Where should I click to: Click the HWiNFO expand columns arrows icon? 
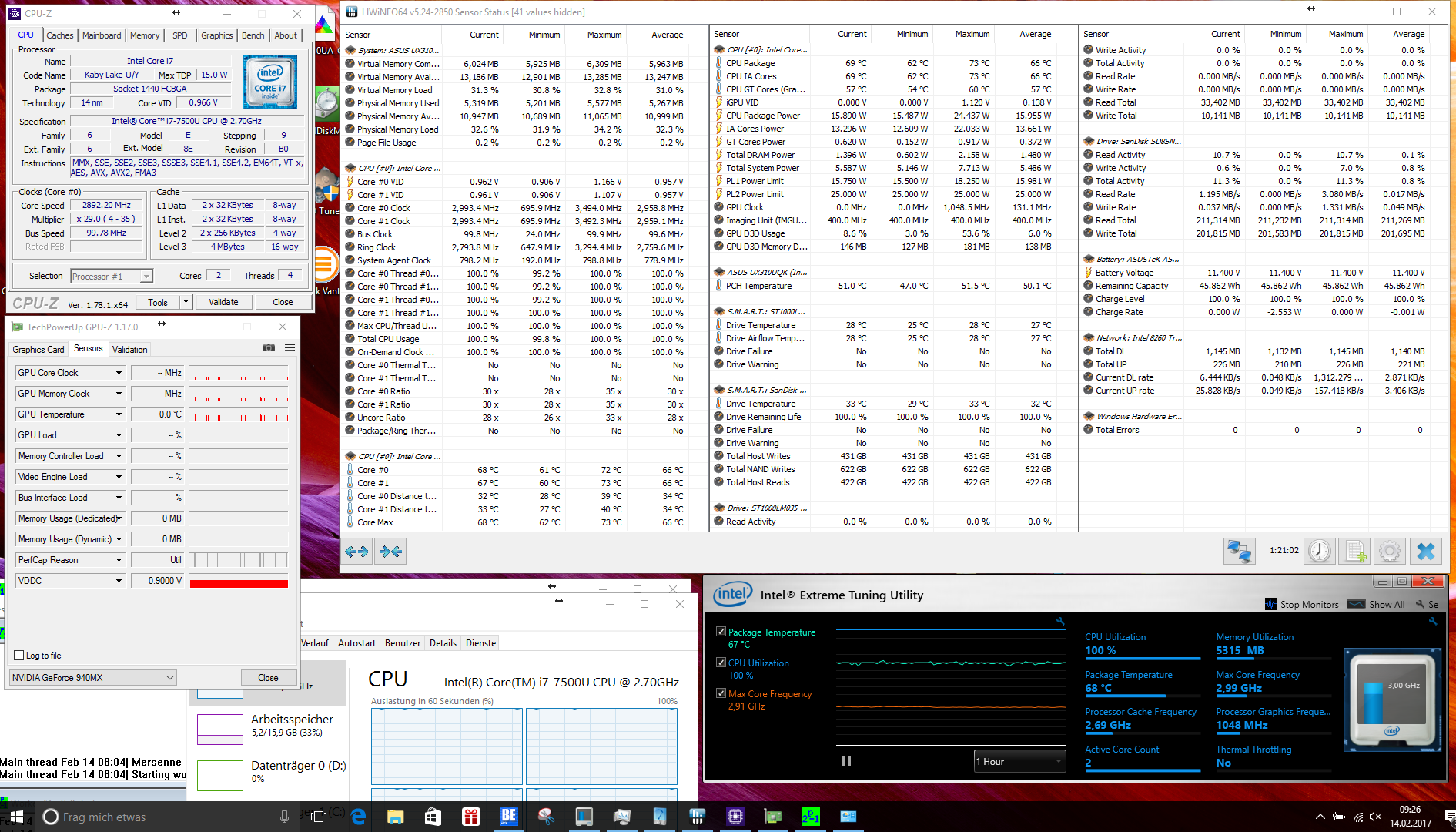tap(356, 552)
